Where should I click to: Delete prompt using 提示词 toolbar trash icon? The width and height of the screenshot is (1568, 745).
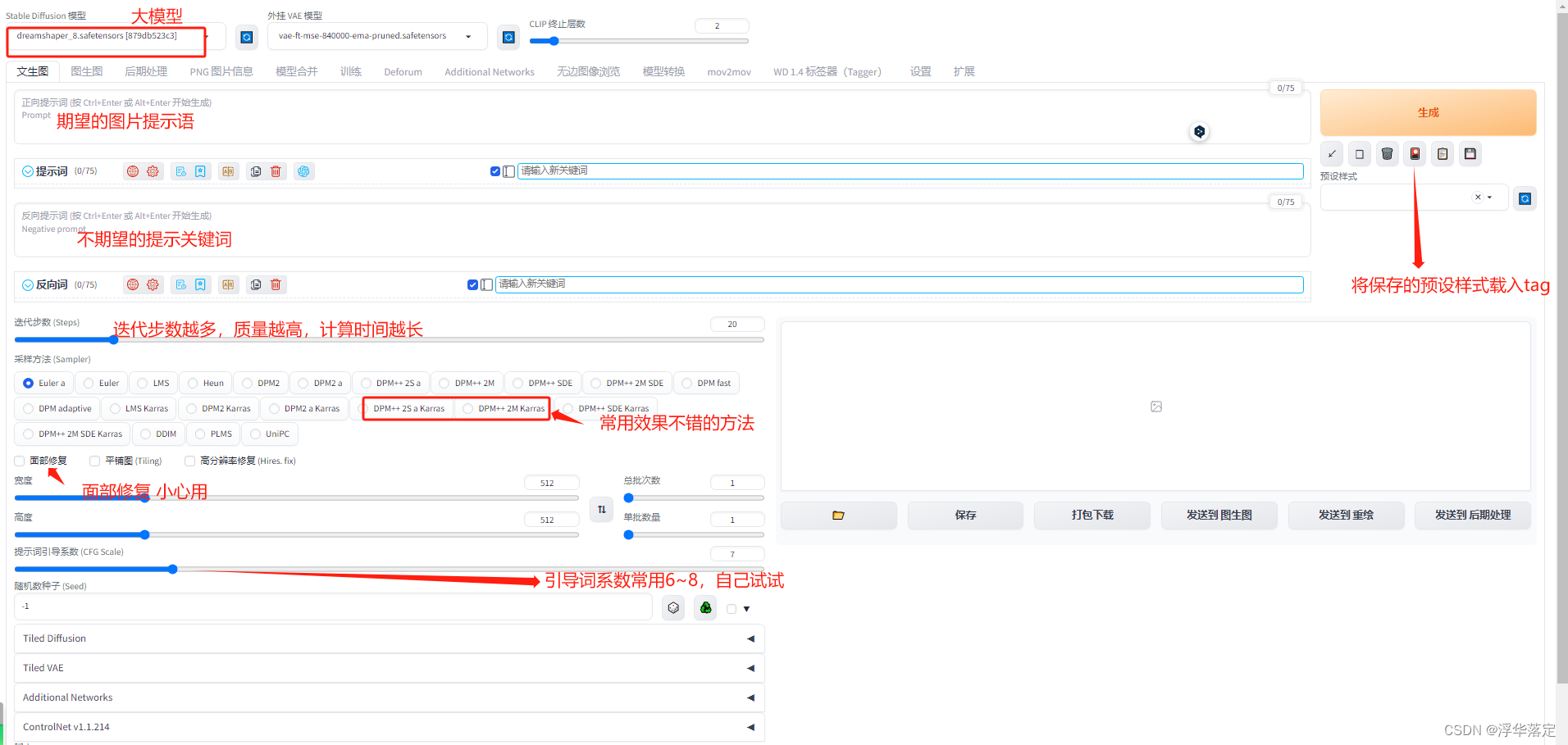click(x=276, y=171)
